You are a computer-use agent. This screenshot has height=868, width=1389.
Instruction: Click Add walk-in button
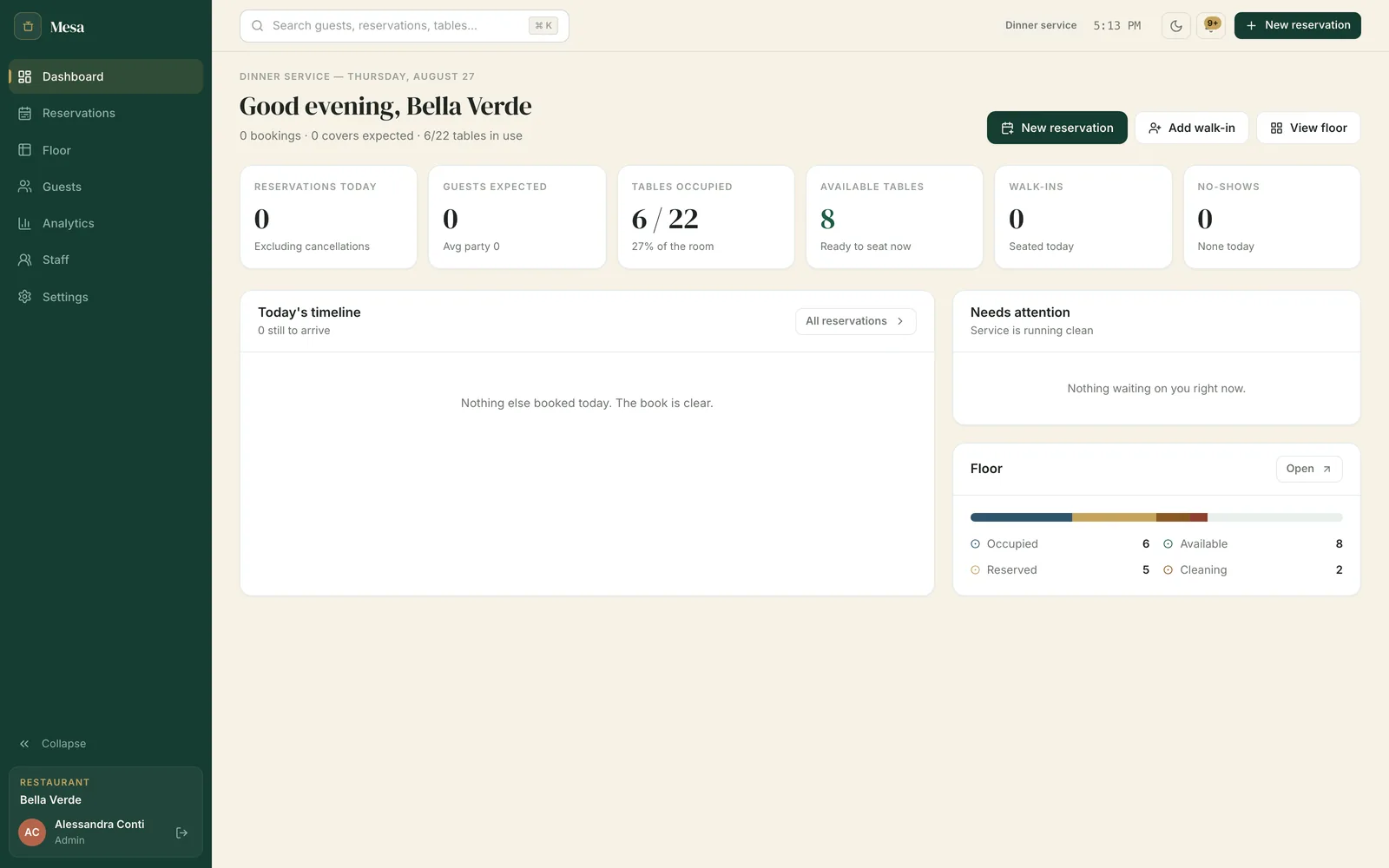tap(1192, 128)
